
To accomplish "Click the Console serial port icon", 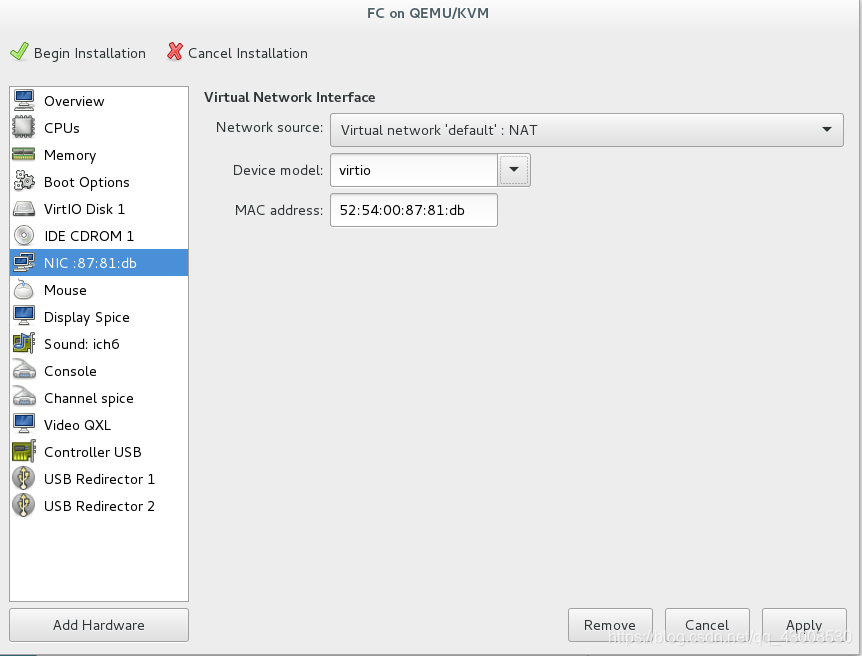I will (x=24, y=370).
